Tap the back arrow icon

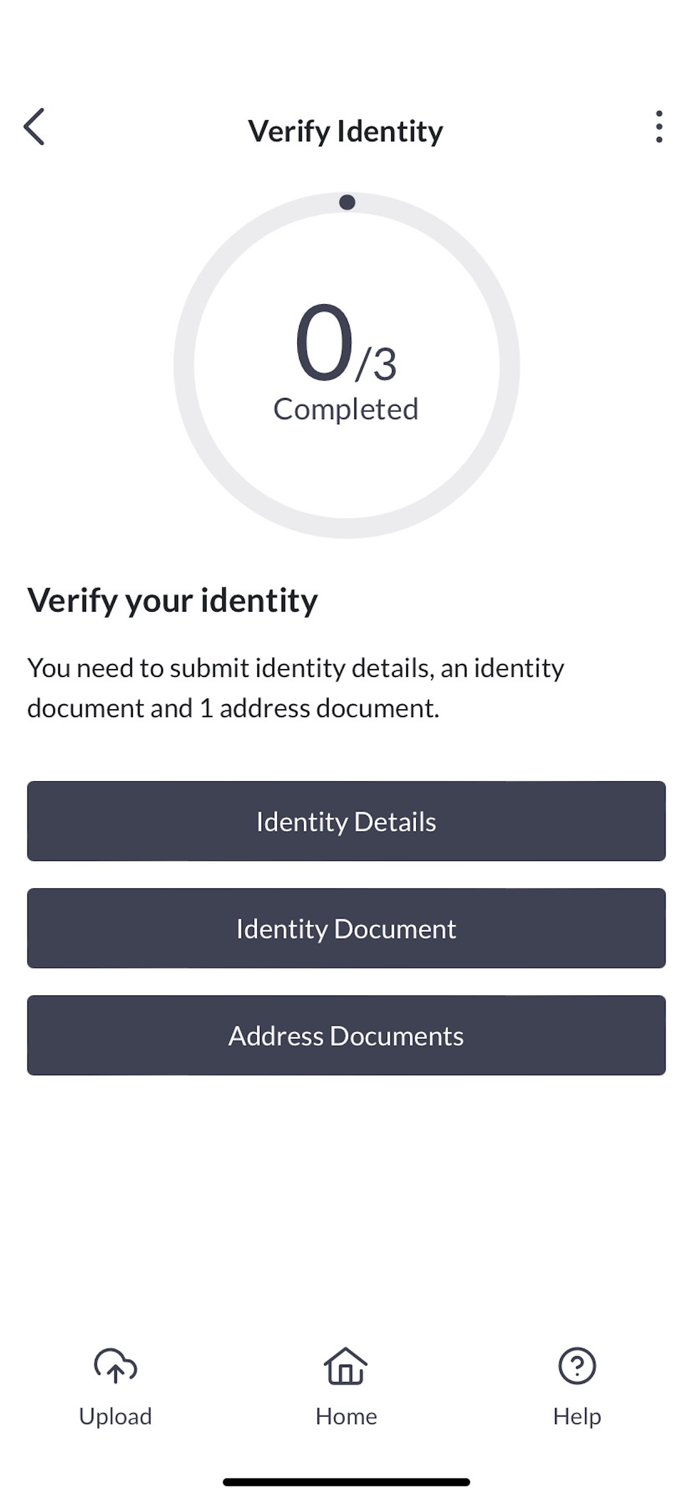point(34,128)
